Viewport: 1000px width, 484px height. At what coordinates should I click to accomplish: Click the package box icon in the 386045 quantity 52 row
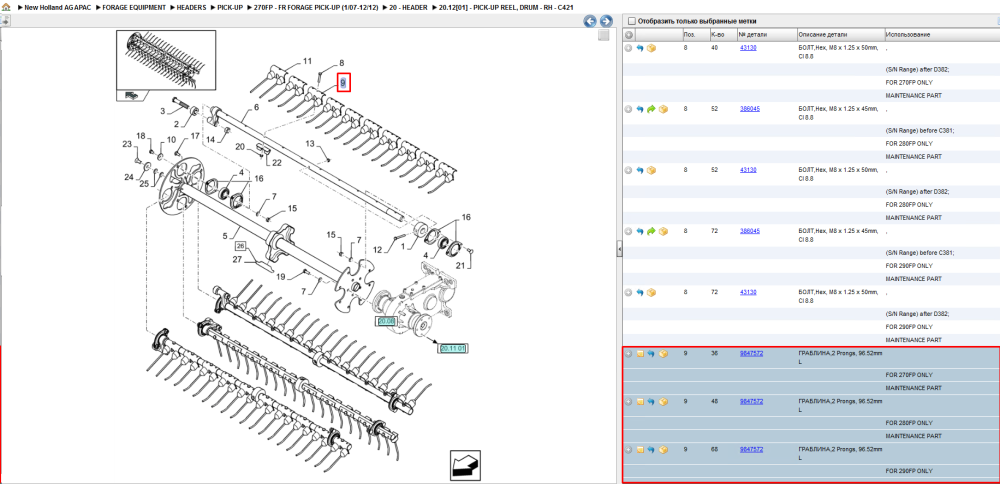(x=663, y=109)
